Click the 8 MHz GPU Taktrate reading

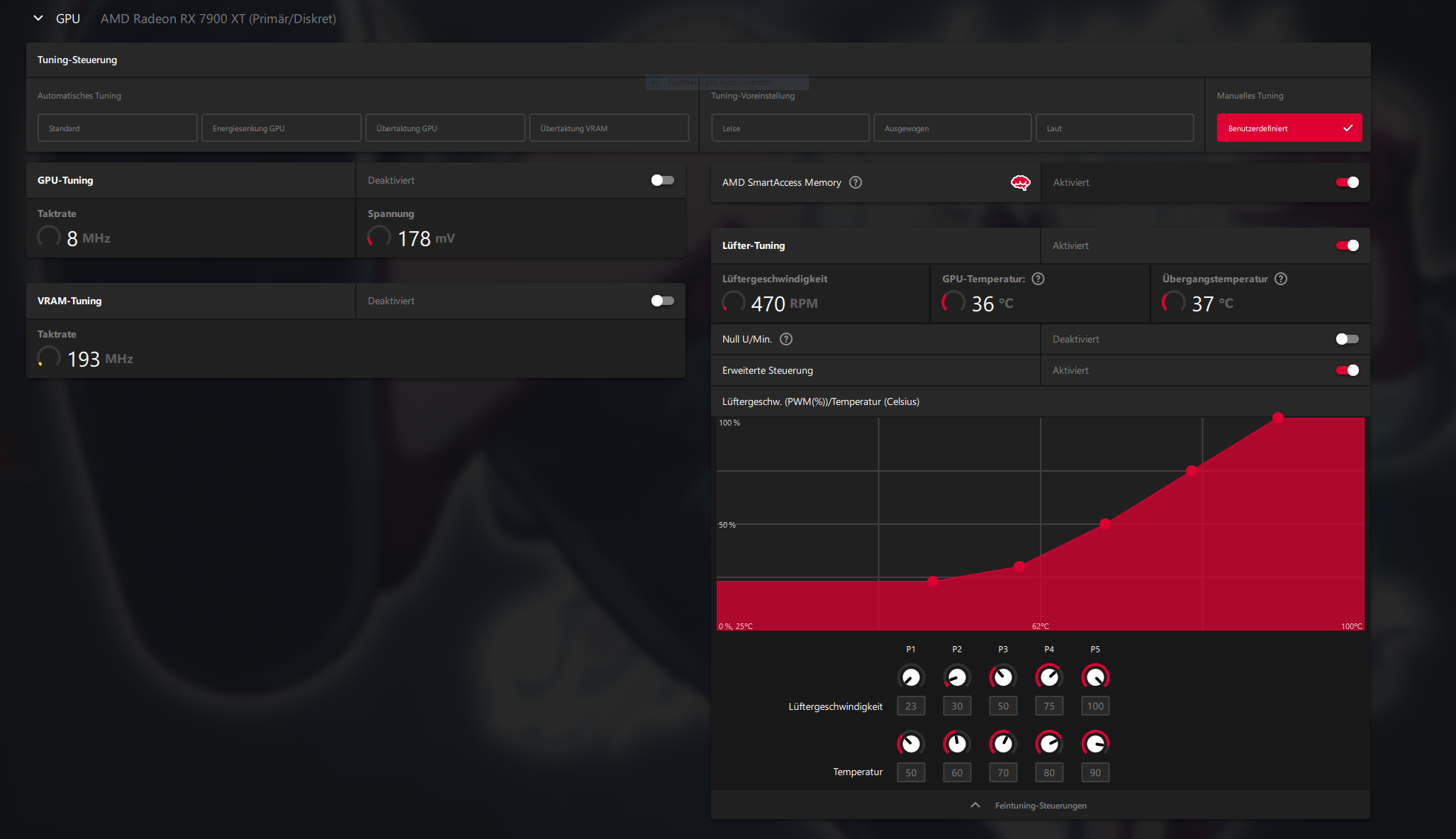[89, 238]
